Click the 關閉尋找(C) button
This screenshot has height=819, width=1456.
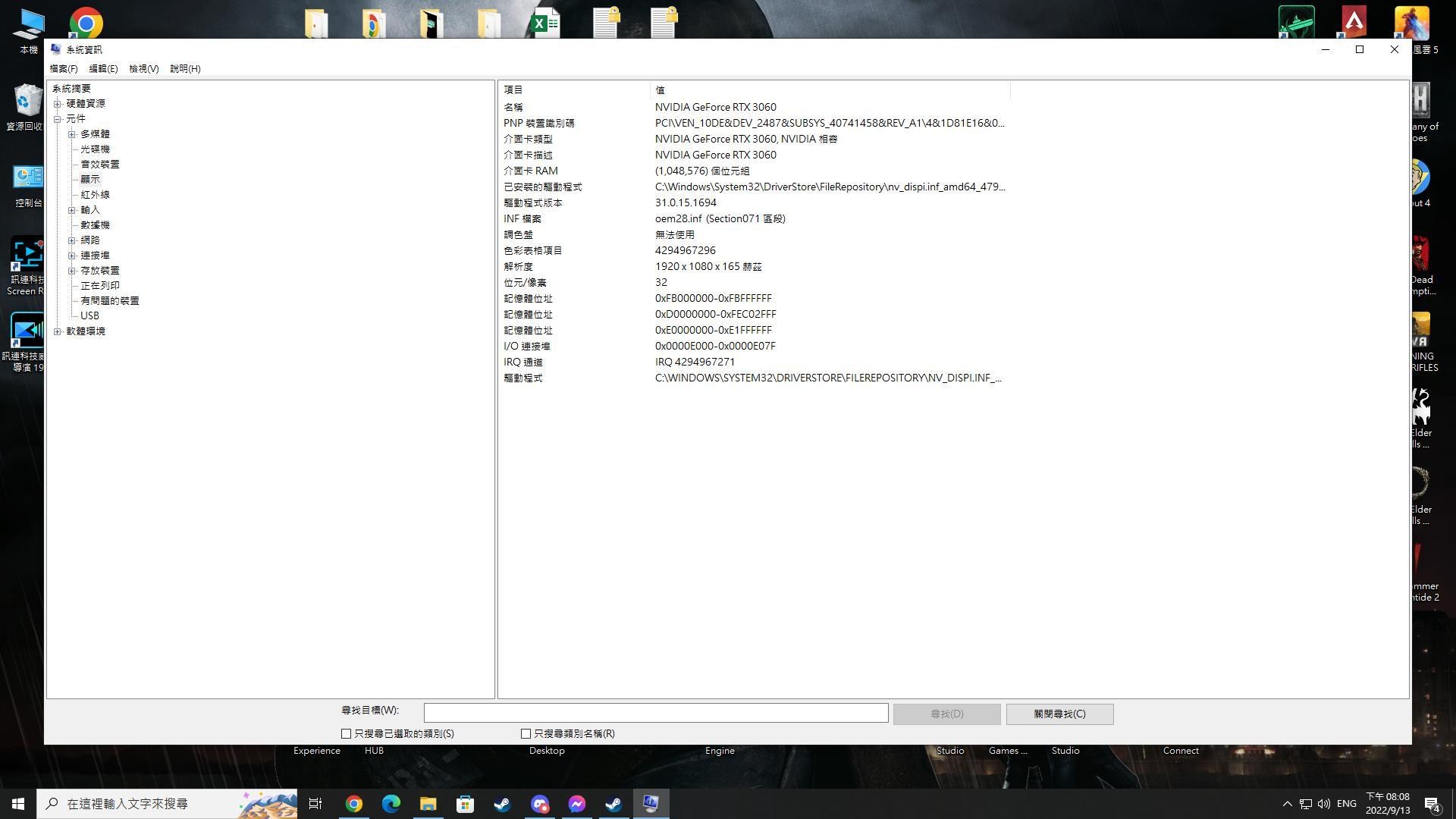(x=1059, y=714)
